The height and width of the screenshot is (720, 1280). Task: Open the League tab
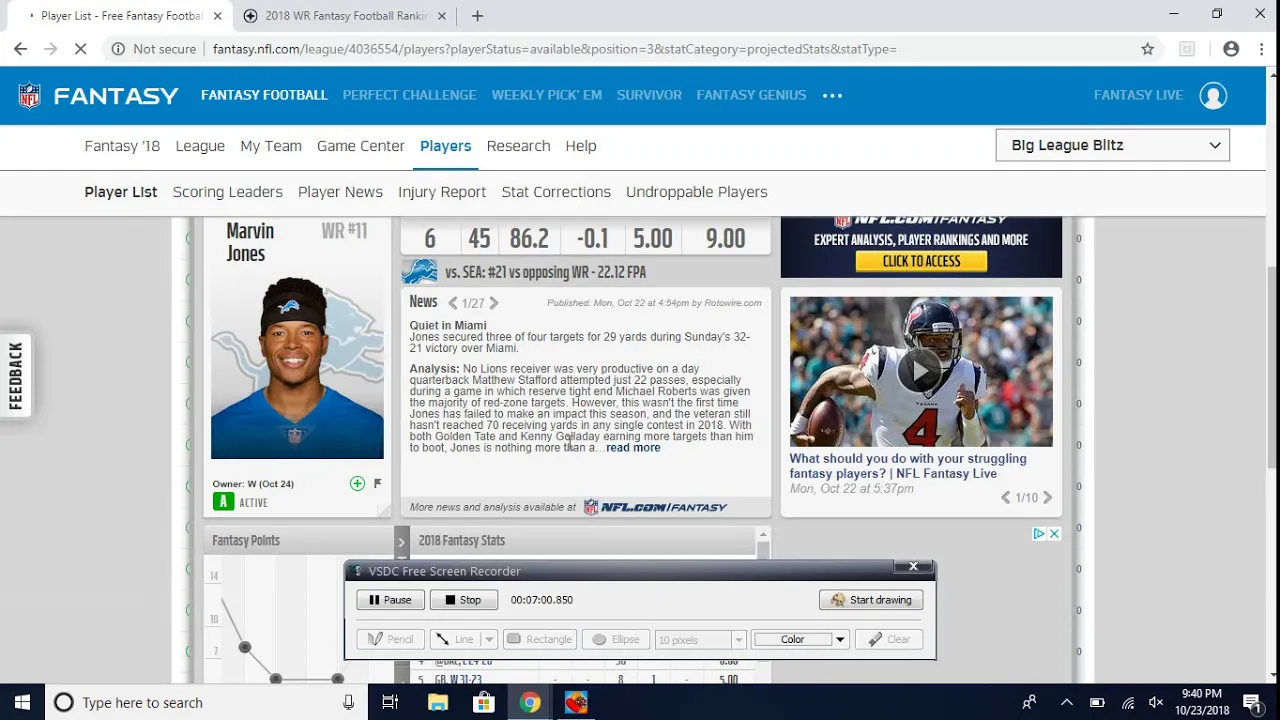tap(200, 146)
